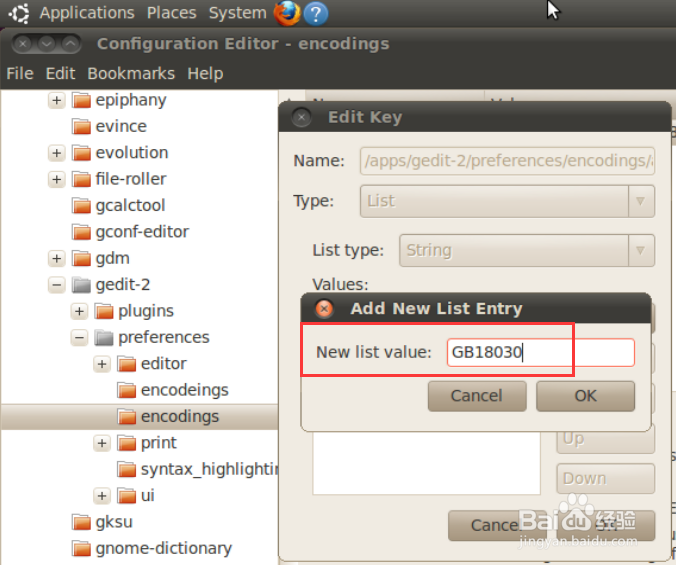Viewport: 676px width, 565px height.
Task: Close the Add New List Entry dialog
Action: tap(324, 309)
